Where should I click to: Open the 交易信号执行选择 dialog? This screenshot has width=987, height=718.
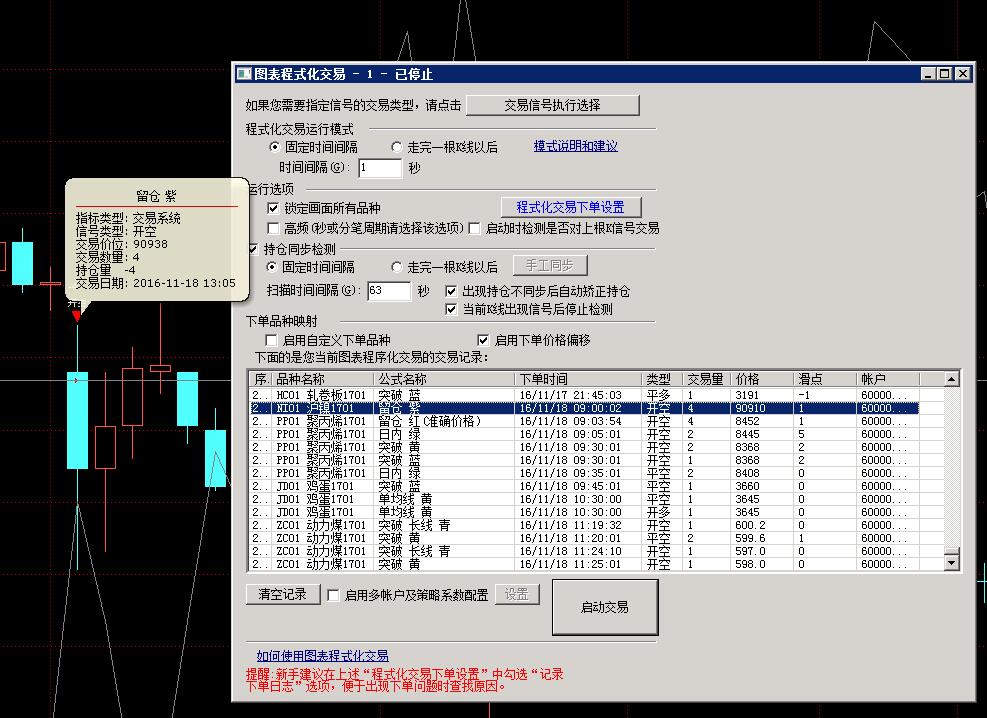tap(553, 105)
